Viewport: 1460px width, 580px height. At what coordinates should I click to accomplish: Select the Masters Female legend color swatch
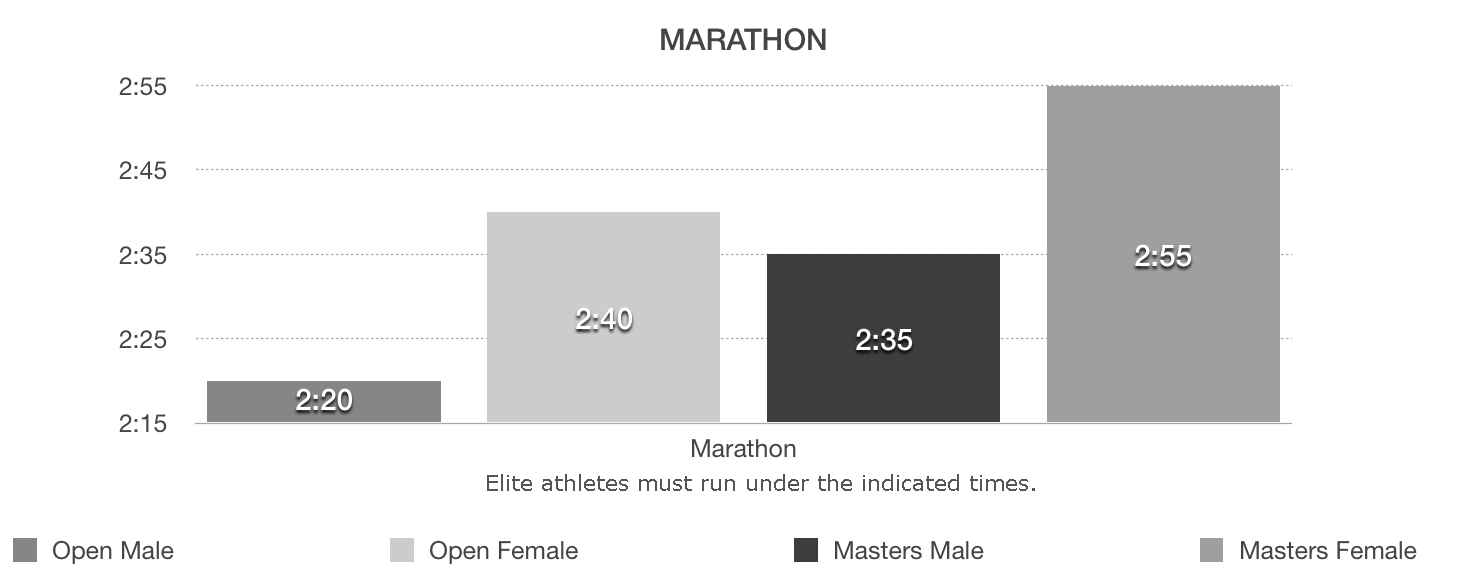pos(1210,550)
